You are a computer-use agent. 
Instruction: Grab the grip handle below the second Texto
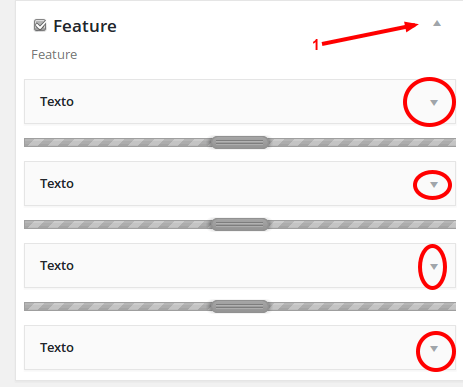tap(240, 224)
